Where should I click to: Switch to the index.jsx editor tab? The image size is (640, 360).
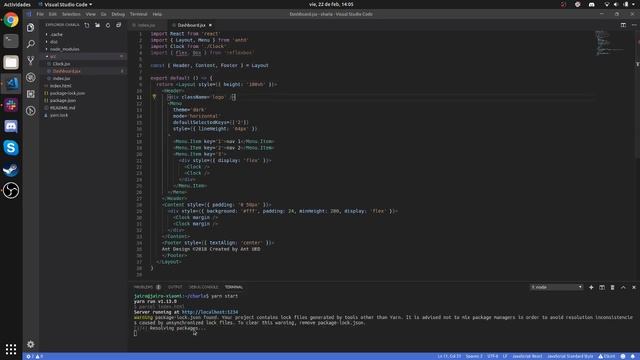pos(146,25)
